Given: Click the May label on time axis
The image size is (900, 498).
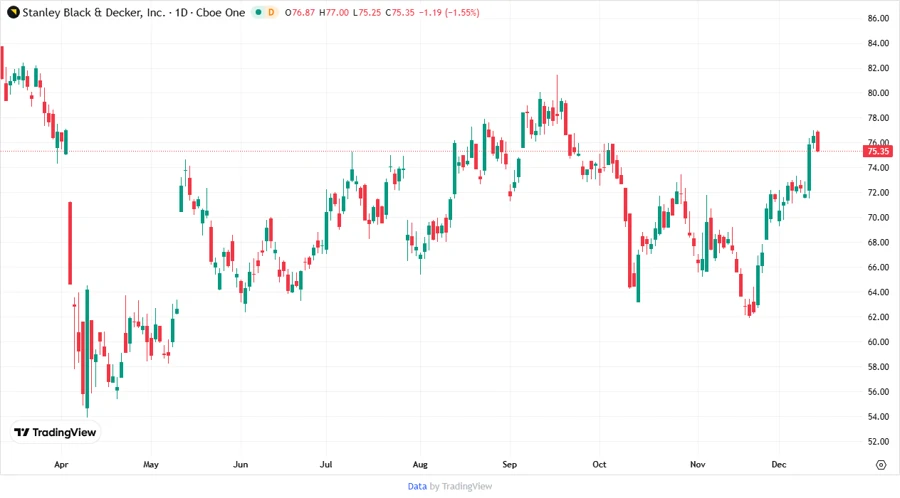Looking at the screenshot, I should tap(151, 464).
